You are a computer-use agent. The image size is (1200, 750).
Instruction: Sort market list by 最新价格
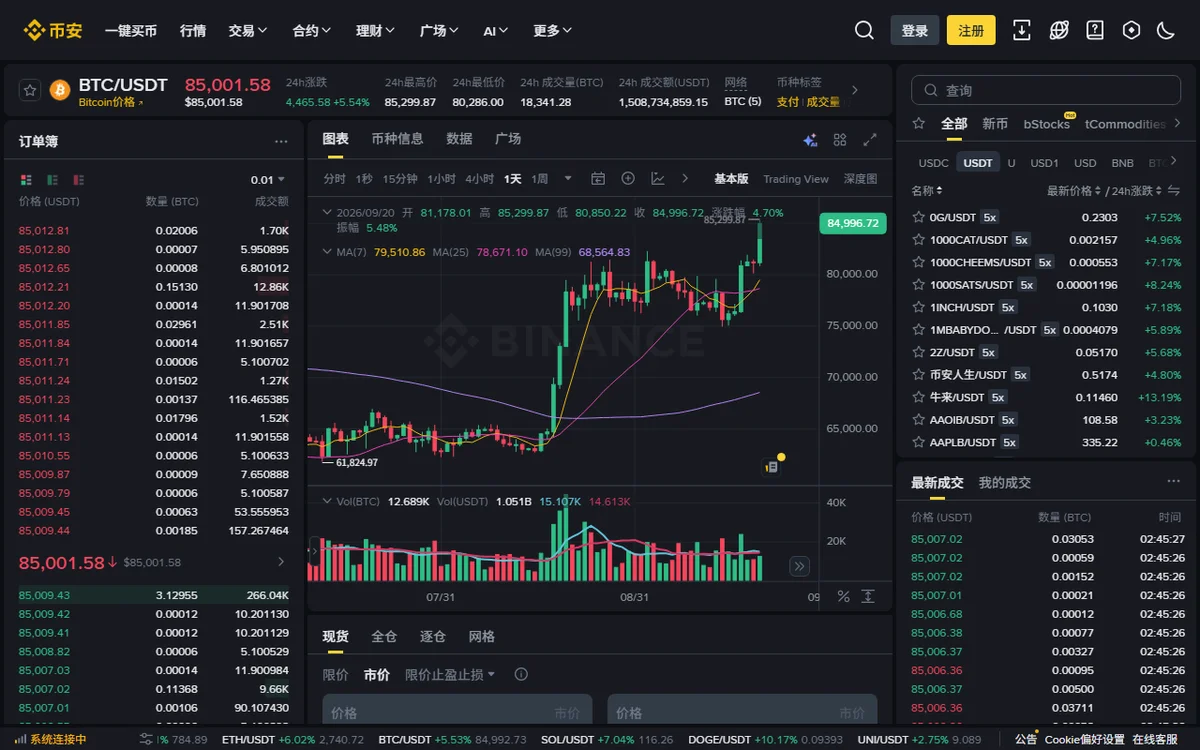pos(1074,190)
